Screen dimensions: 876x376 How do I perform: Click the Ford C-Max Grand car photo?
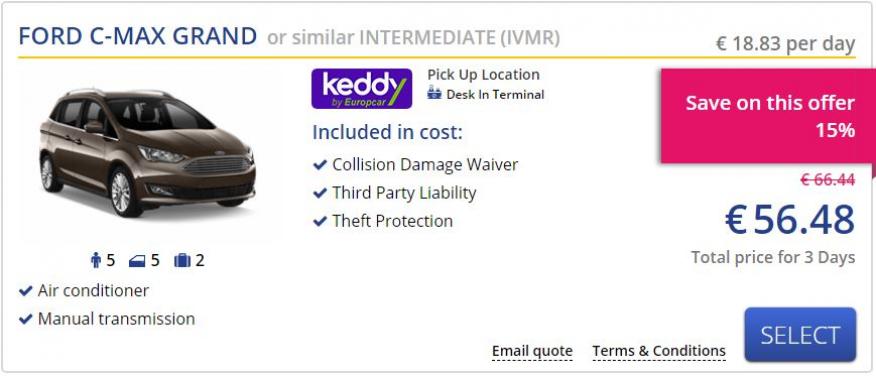(147, 153)
